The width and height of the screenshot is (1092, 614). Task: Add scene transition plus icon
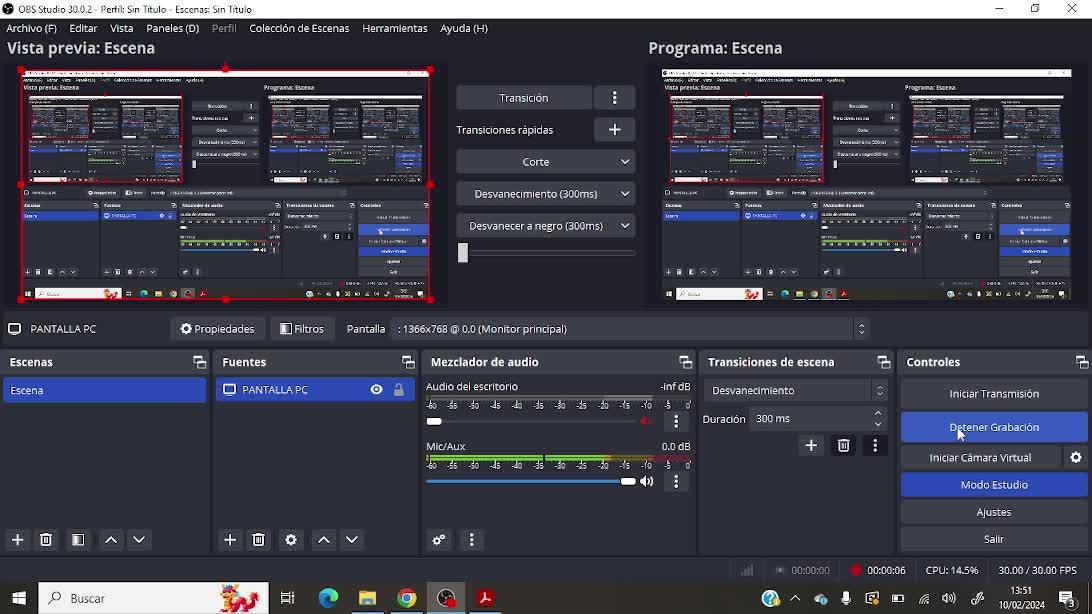pyautogui.click(x=811, y=446)
